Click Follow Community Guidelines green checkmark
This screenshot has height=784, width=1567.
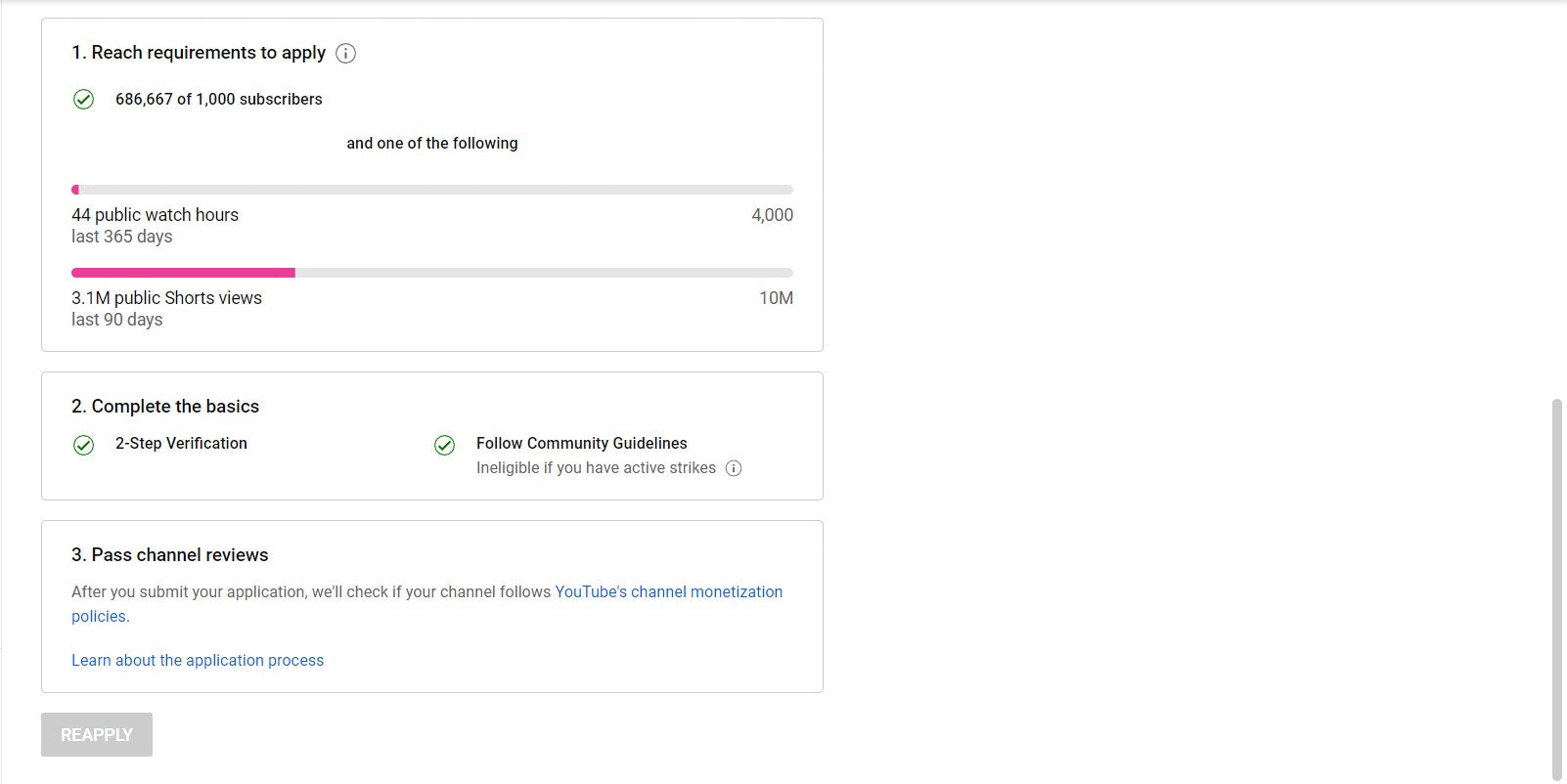point(445,446)
